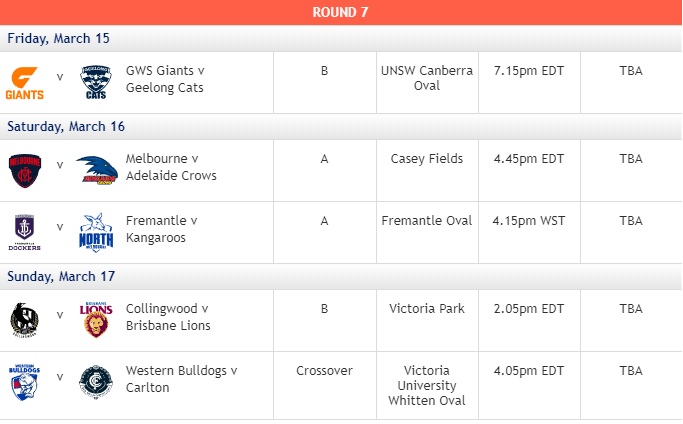Image resolution: width=683 pixels, height=424 pixels.
Task: Click the Carlton Blues logo
Action: coord(96,382)
